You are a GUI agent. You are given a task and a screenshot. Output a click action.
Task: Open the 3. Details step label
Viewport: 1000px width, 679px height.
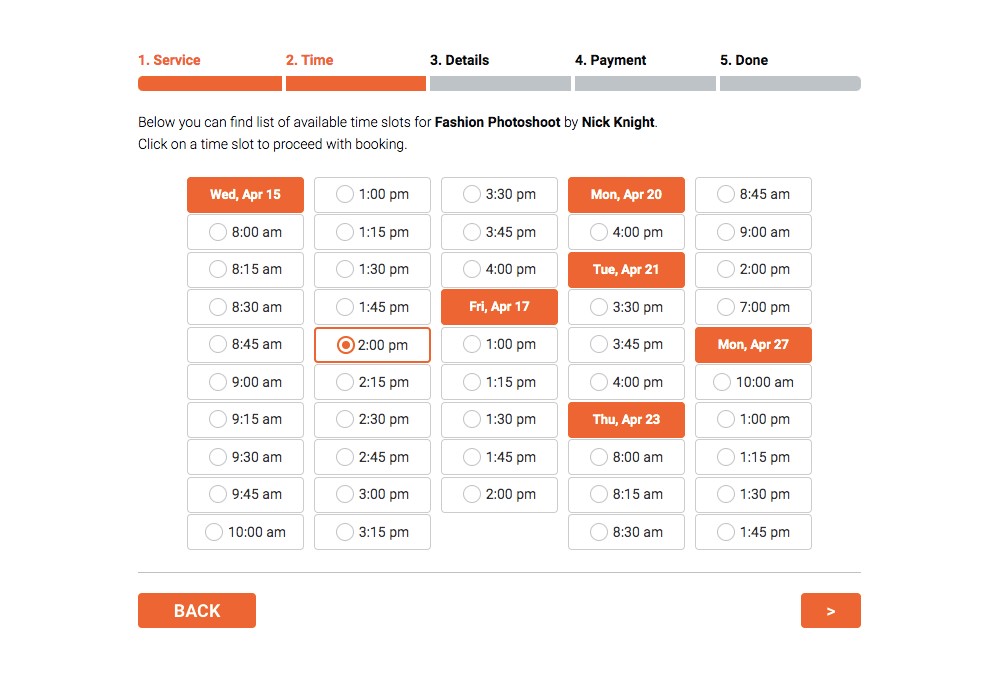[x=459, y=60]
